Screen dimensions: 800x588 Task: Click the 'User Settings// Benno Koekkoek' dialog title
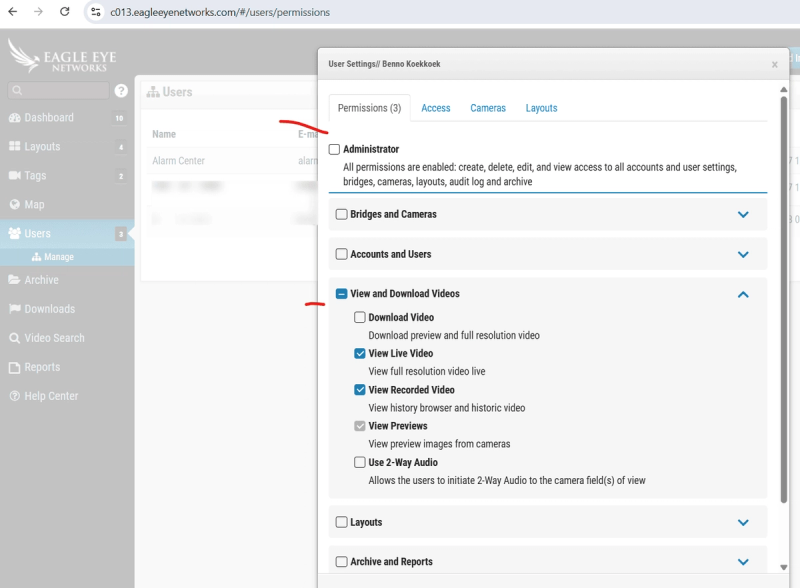pos(384,64)
